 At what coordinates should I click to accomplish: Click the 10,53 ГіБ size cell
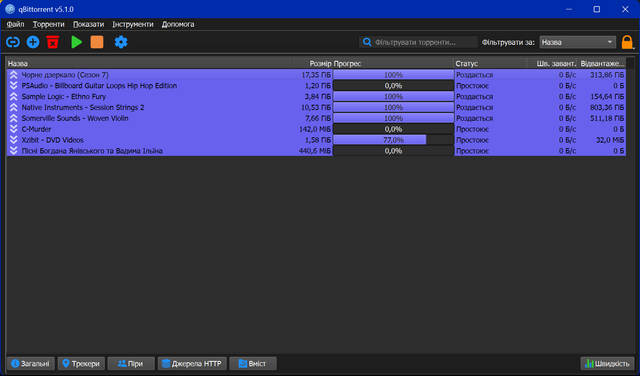(x=316, y=107)
